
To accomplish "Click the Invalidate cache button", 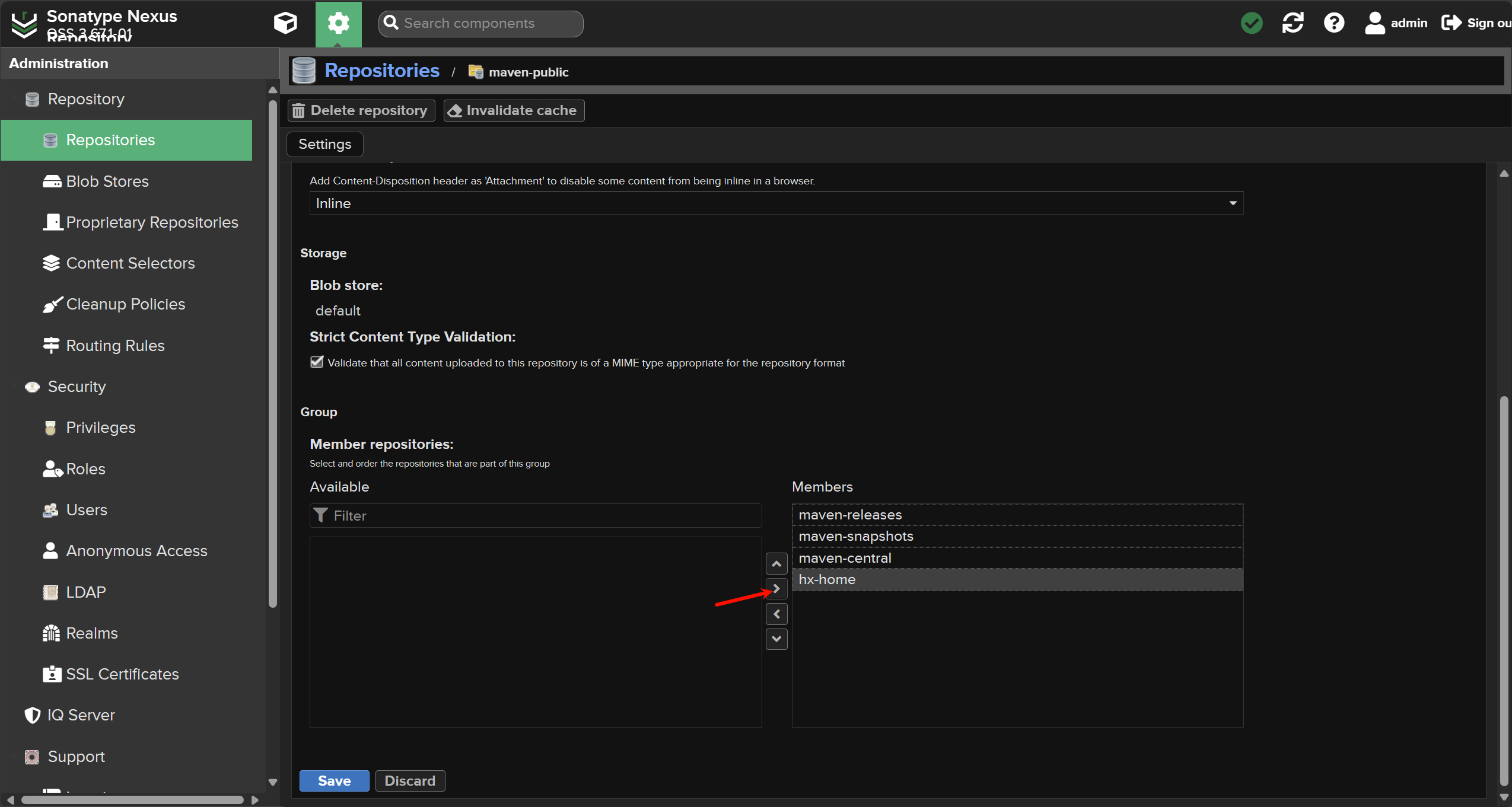I will tap(514, 110).
